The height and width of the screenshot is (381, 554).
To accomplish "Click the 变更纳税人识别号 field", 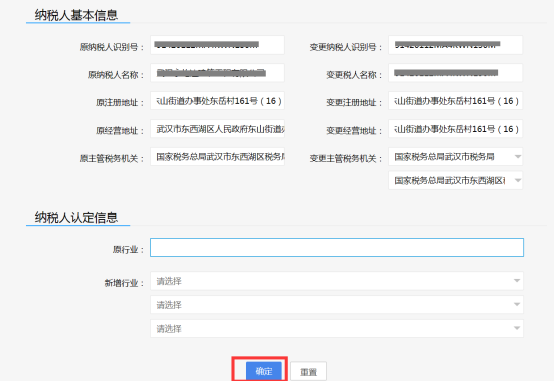I will click(455, 45).
